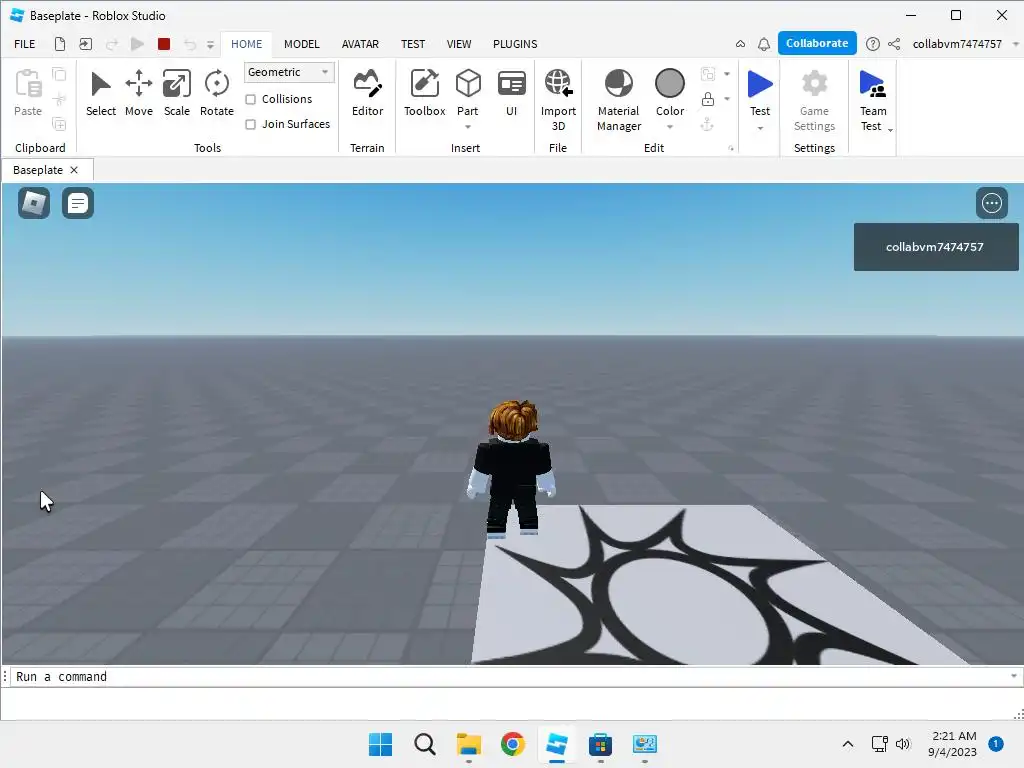Open the Toolbox panel
Screen dimensions: 1024x768
(x=424, y=93)
